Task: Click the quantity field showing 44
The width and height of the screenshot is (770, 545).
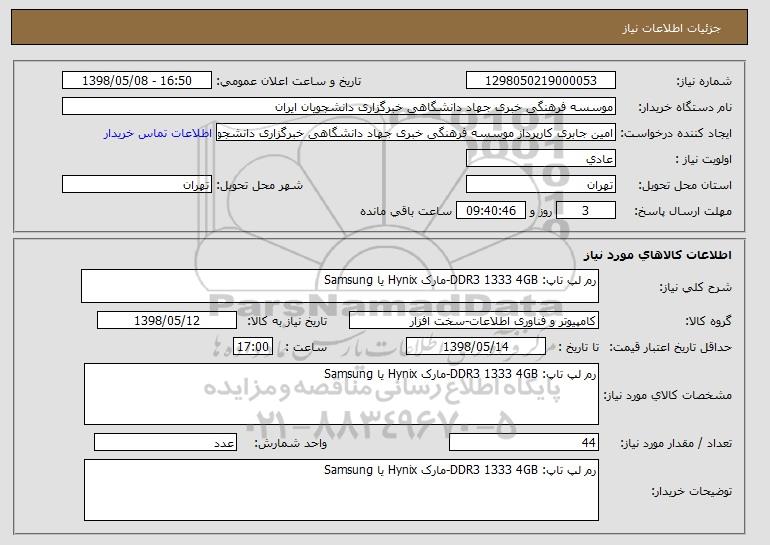Action: pos(524,442)
